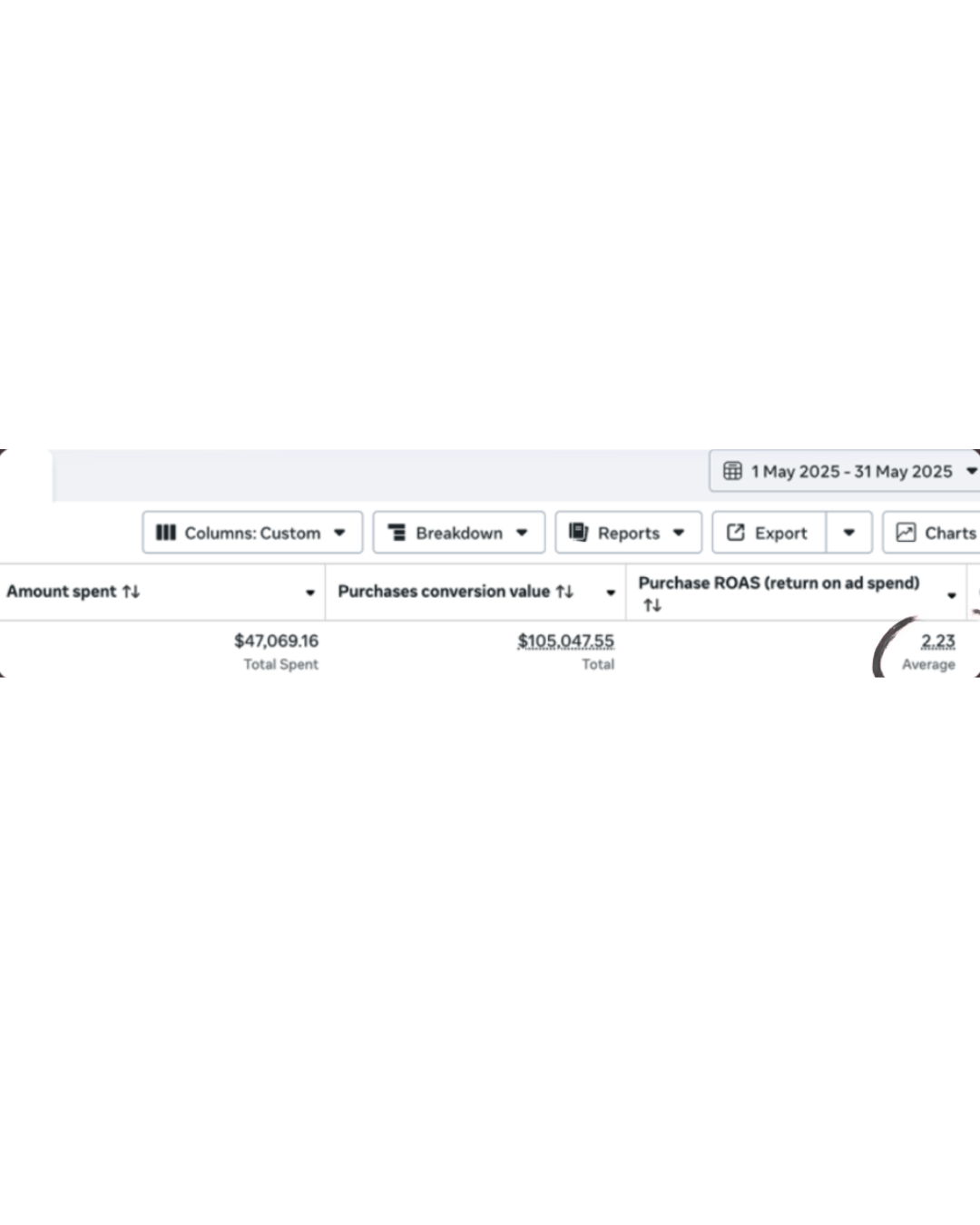
Task: Click the calendar icon in date range
Action: pos(732,471)
